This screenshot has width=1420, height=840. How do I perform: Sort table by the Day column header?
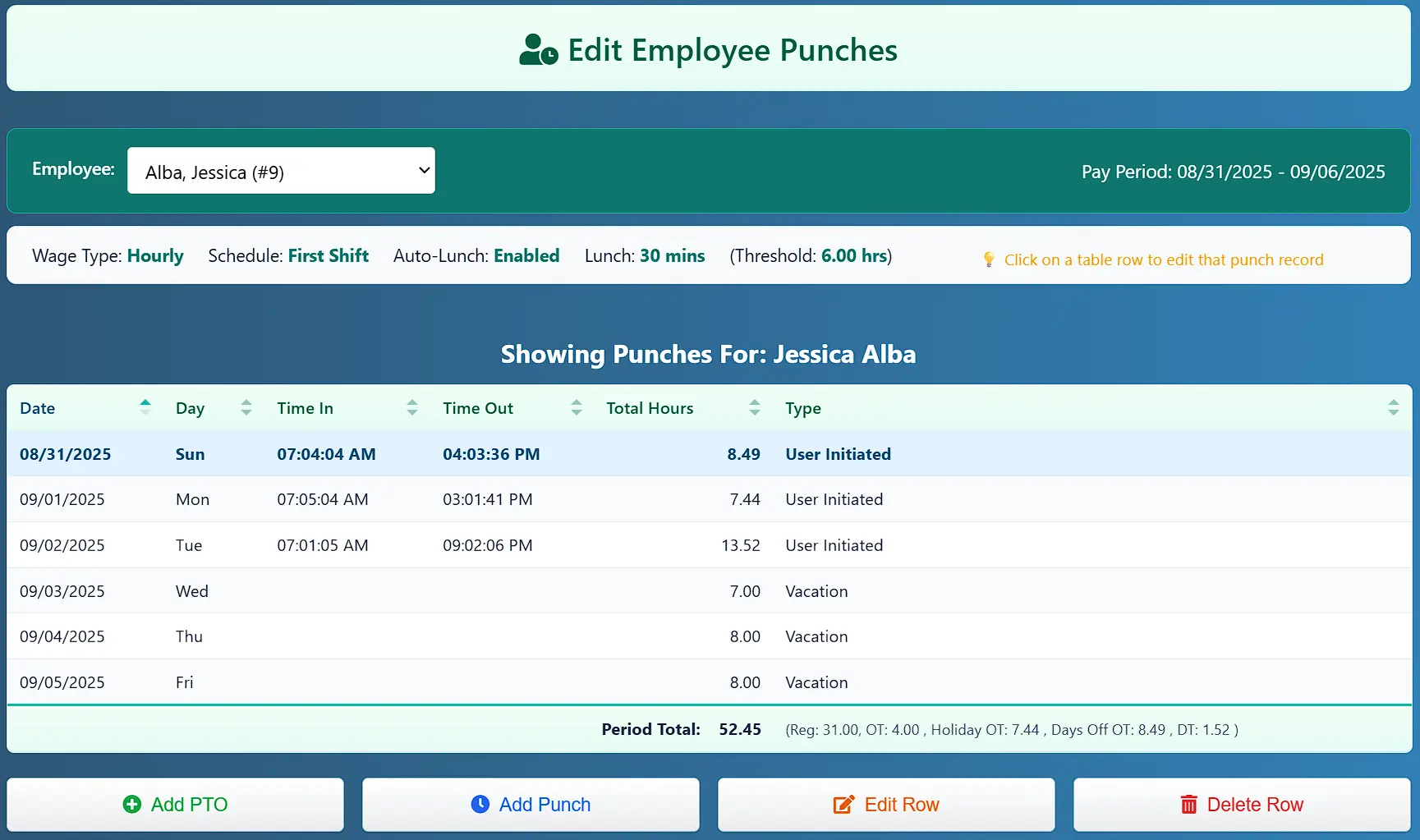(190, 407)
